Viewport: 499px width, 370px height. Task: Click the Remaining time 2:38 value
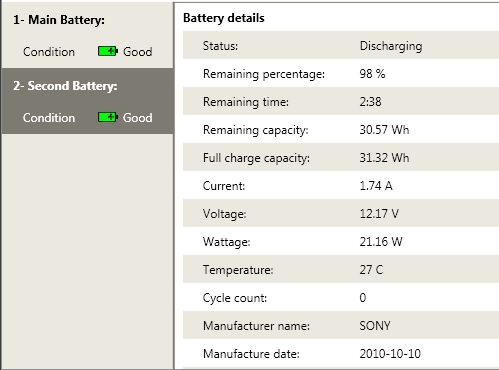point(370,102)
